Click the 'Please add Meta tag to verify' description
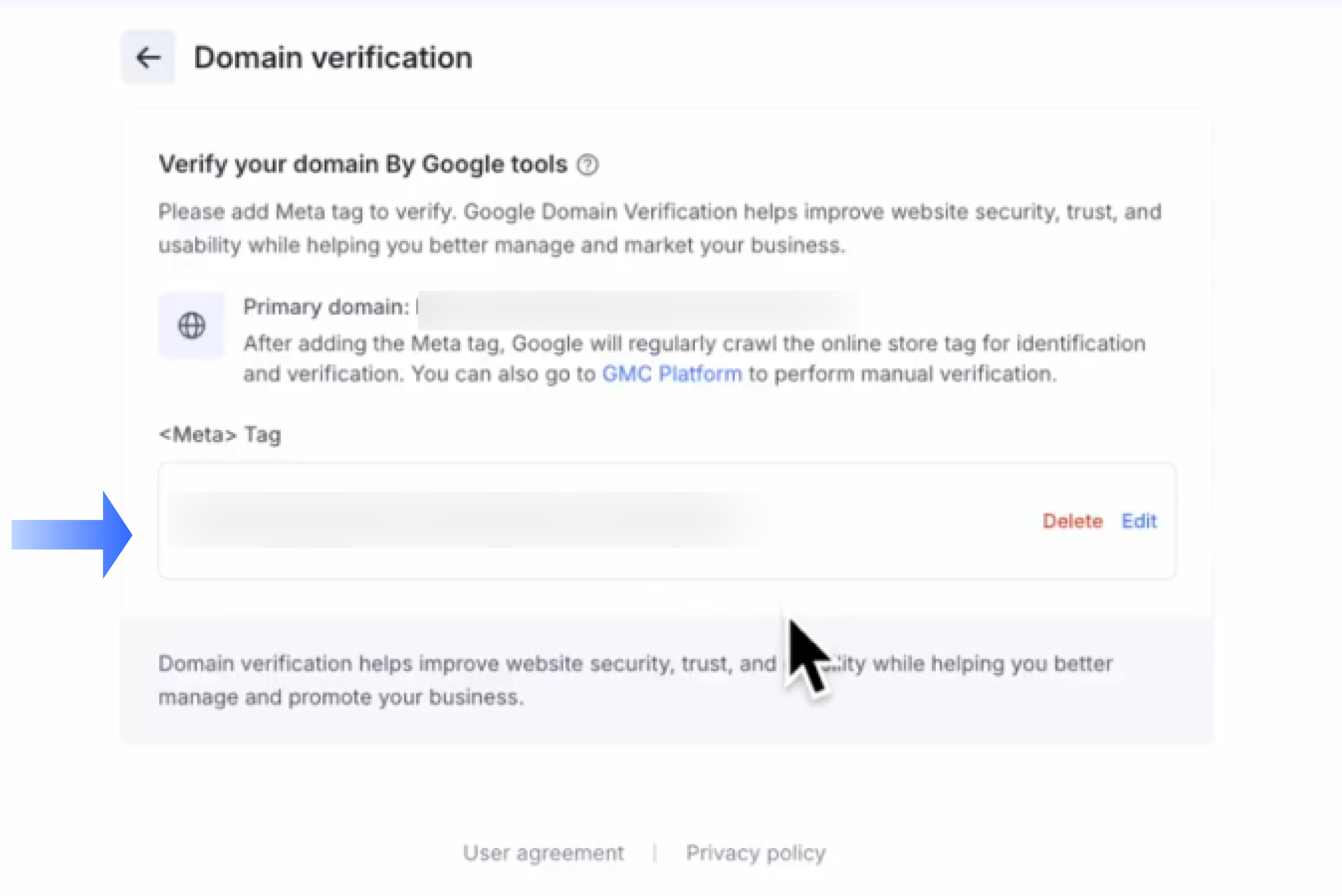This screenshot has width=1342, height=896. click(x=660, y=228)
